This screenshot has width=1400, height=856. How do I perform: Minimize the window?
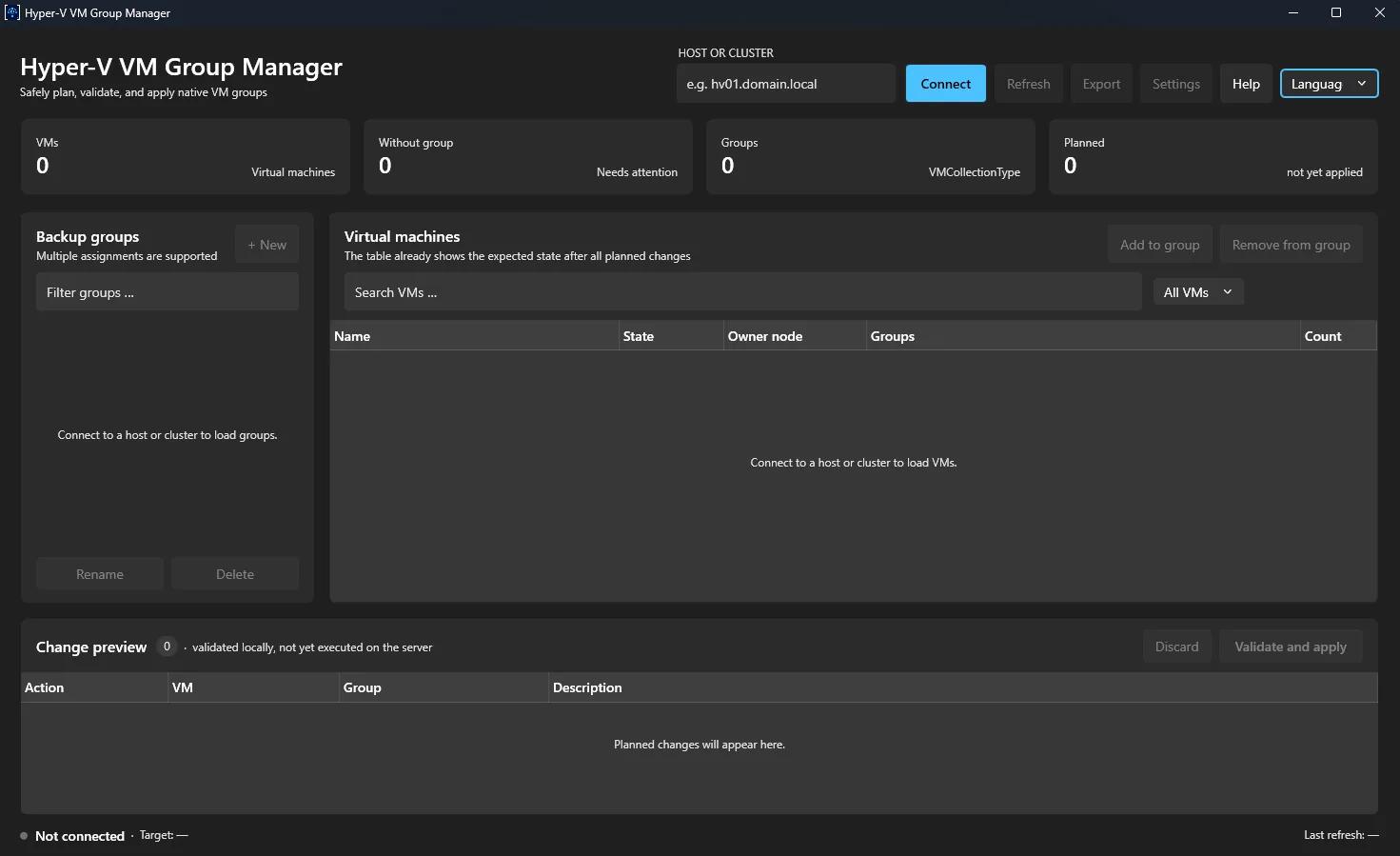(x=1292, y=13)
